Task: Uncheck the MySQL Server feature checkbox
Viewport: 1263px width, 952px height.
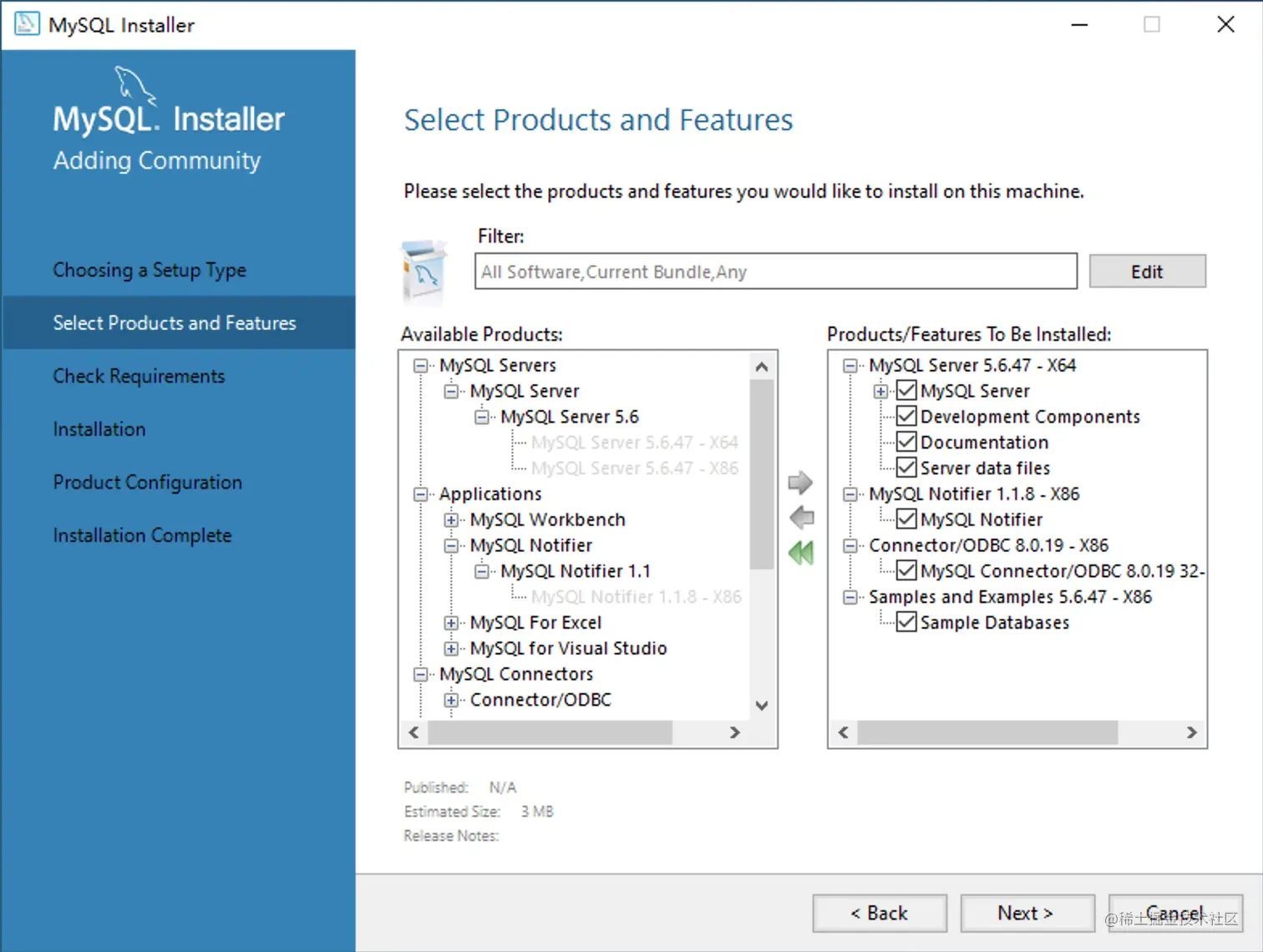Action: point(906,391)
